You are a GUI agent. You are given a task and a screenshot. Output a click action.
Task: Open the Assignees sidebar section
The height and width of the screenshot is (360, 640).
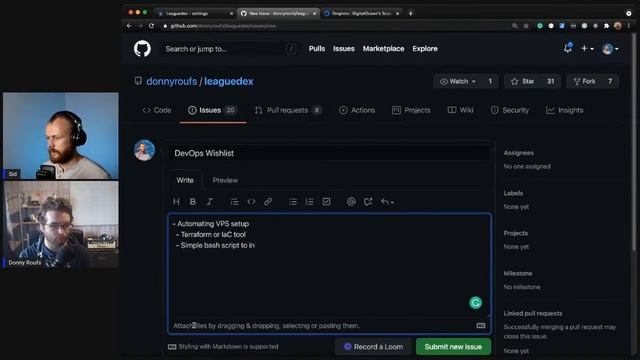click(x=518, y=153)
